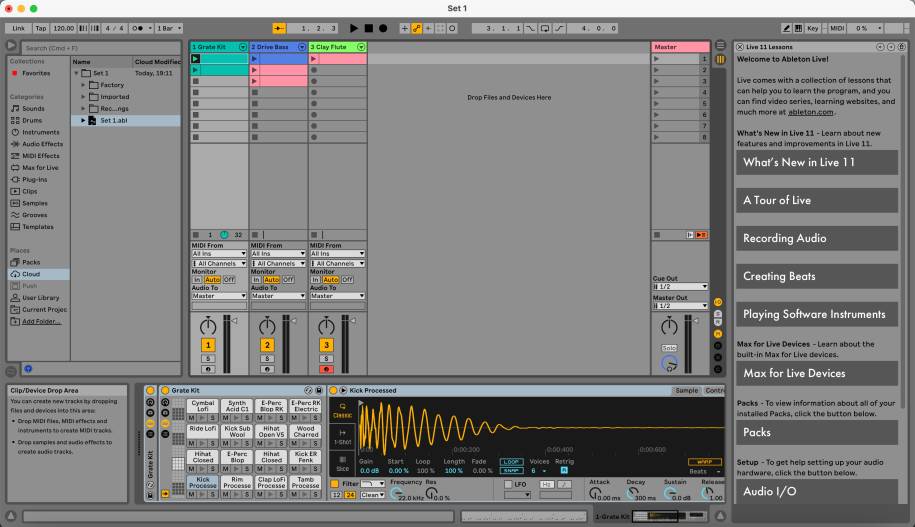915x527 pixels.
Task: Arm the Arrangement Record button
Action: 383,28
